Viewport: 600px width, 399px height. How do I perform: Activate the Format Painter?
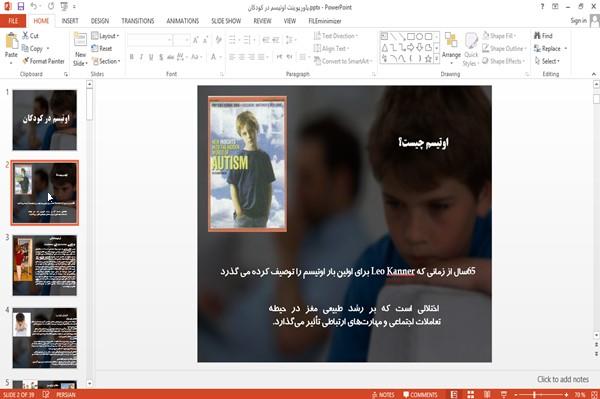(43, 61)
